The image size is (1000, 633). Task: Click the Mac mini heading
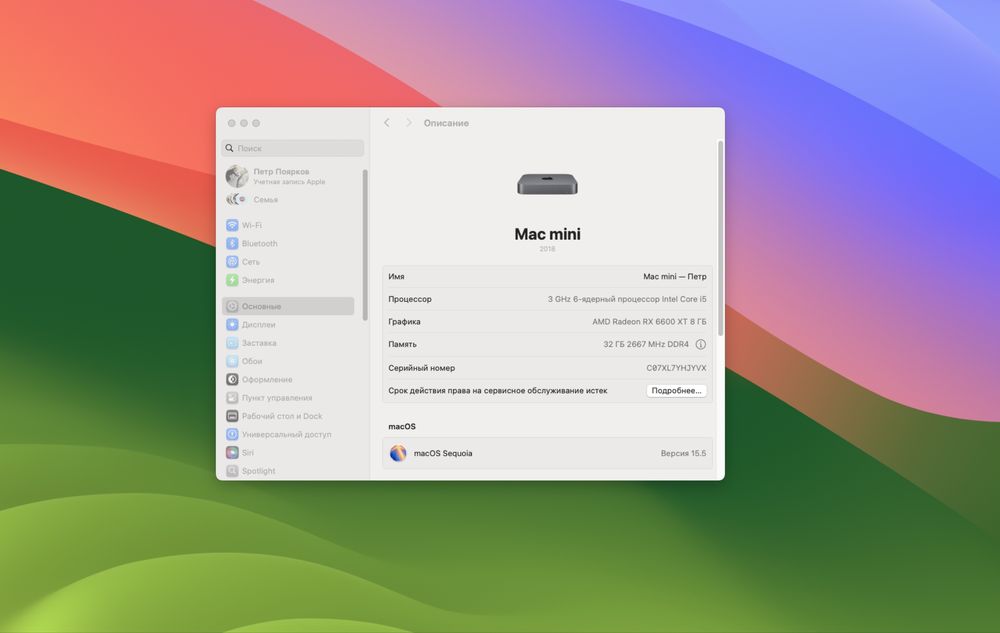547,234
